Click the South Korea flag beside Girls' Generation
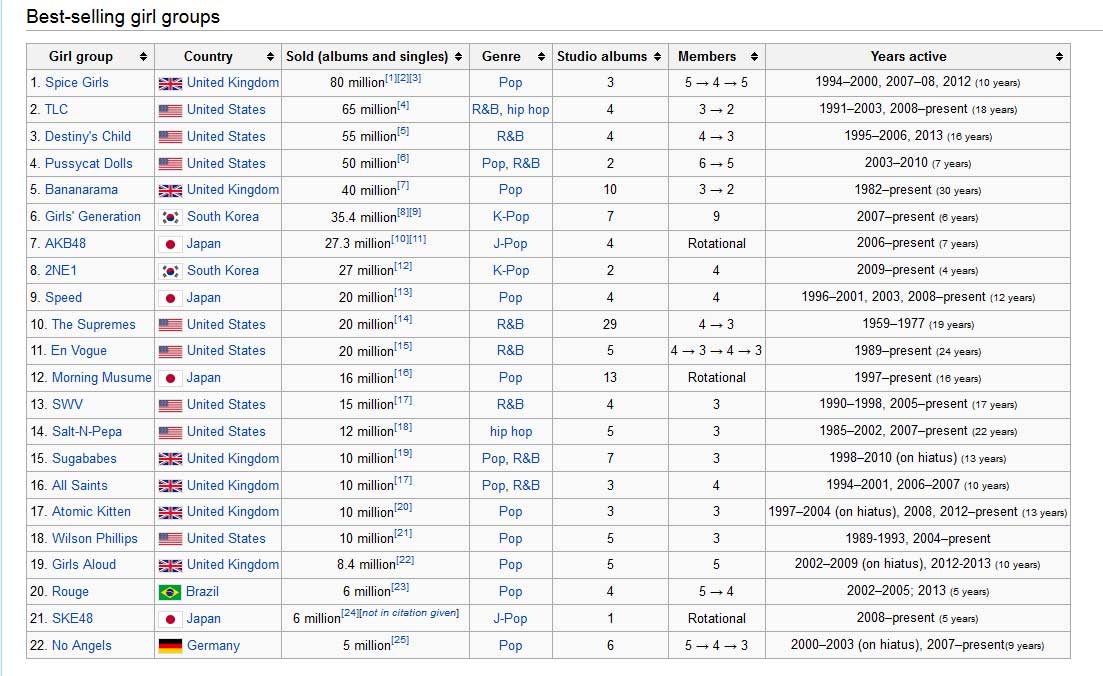1103x676 pixels. [x=170, y=217]
